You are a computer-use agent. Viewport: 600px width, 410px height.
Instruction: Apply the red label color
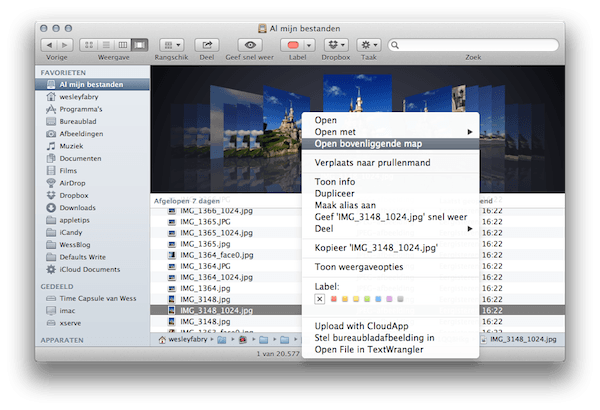(x=334, y=299)
